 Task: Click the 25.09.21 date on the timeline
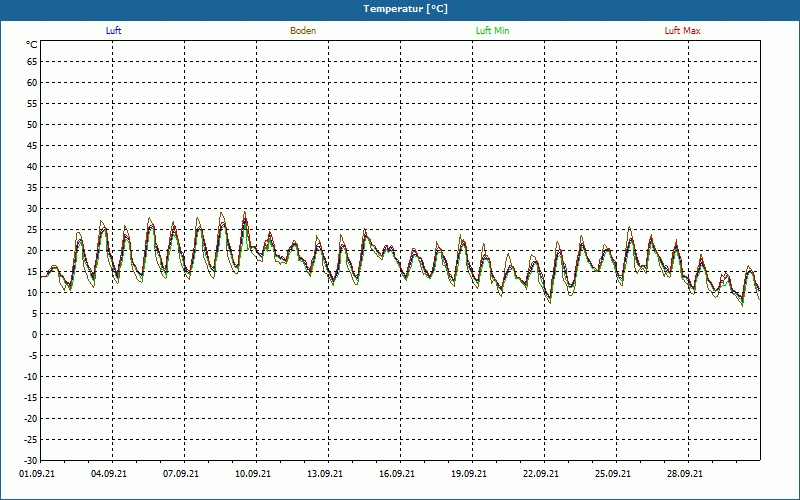[613, 474]
